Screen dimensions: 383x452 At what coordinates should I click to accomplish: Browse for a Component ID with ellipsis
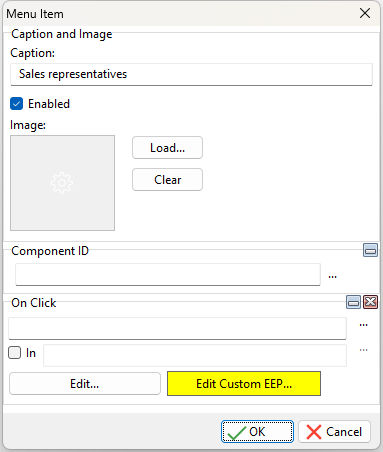(x=332, y=276)
